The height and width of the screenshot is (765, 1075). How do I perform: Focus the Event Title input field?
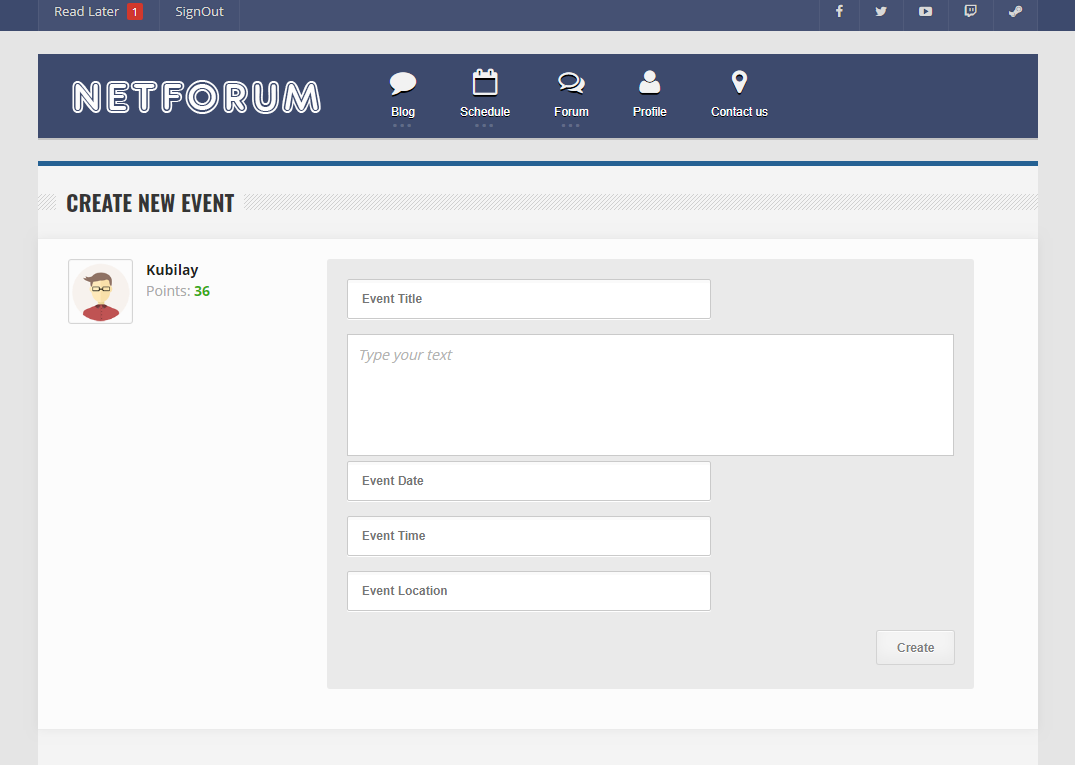pos(528,298)
